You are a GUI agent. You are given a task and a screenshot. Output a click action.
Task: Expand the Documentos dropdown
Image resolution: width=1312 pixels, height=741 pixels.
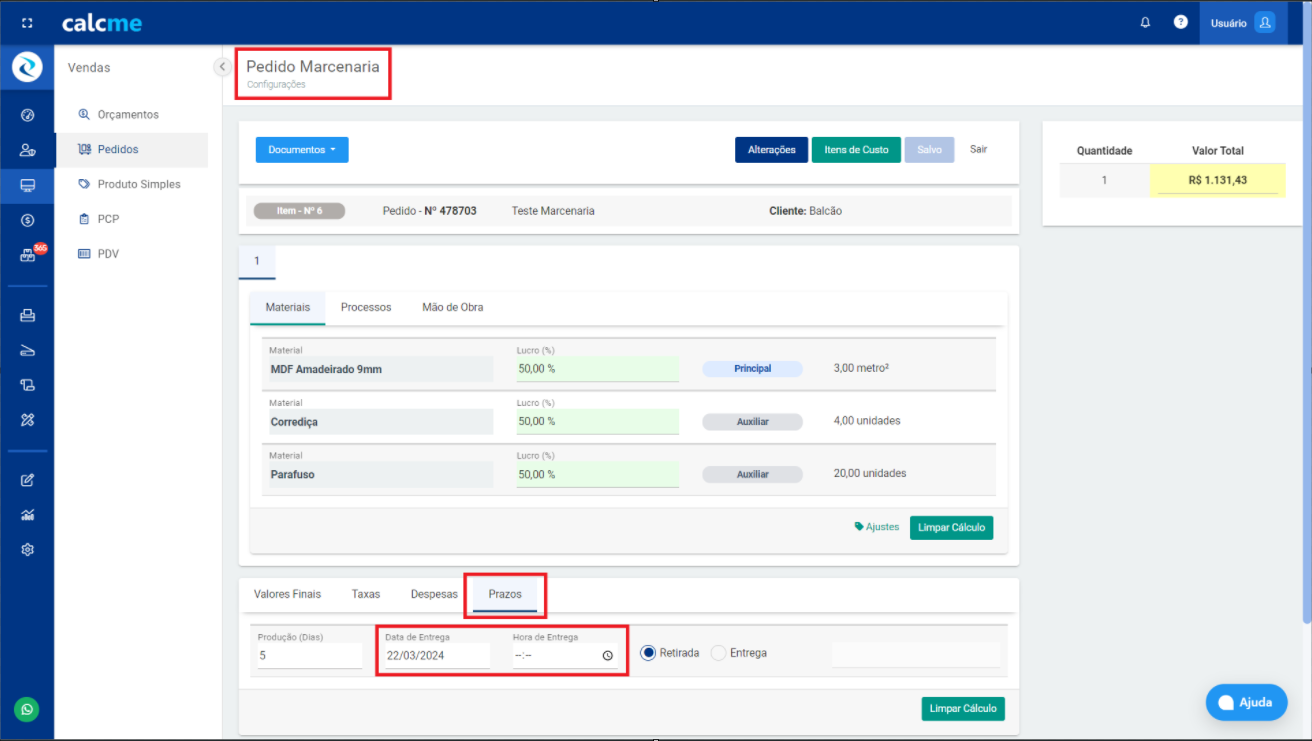(x=302, y=150)
